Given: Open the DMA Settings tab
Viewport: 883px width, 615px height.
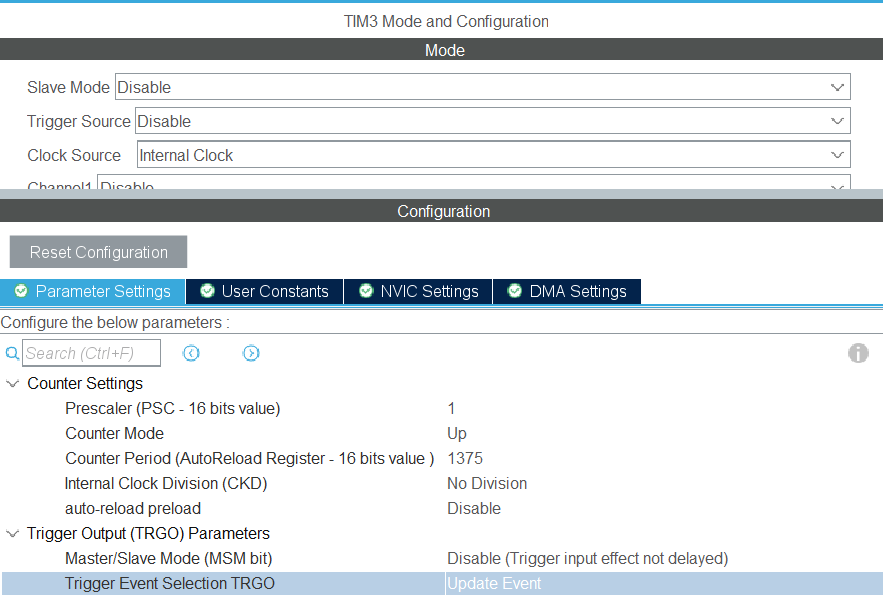Looking at the screenshot, I should tap(567, 291).
